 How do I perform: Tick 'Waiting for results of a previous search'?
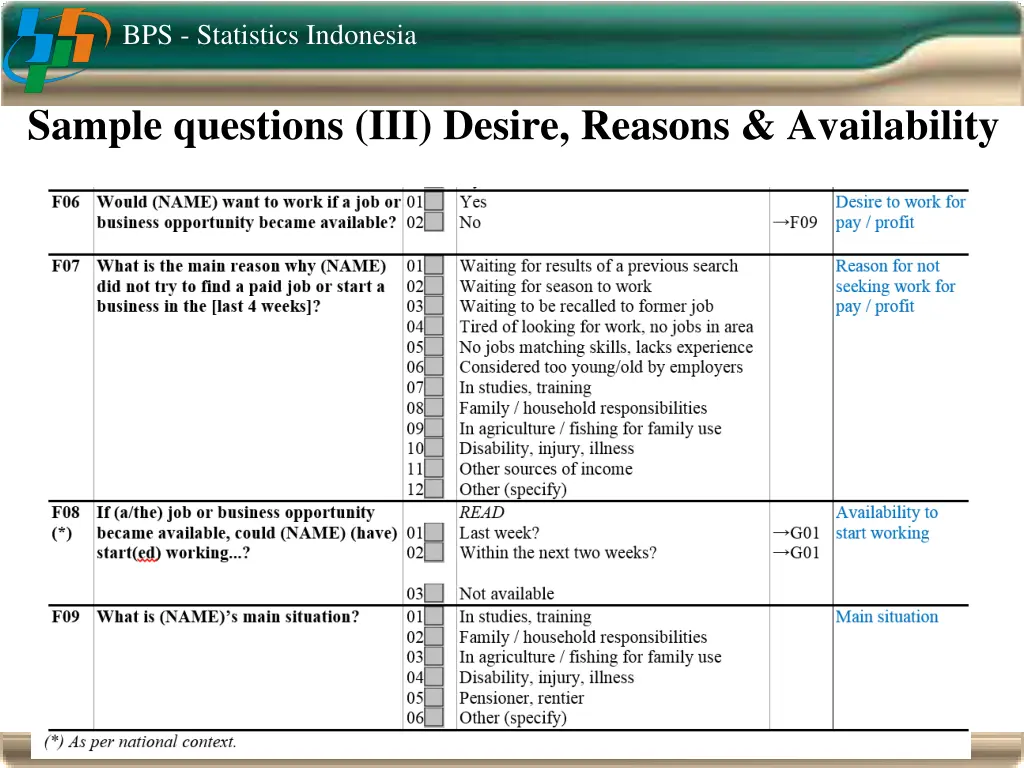pos(434,266)
